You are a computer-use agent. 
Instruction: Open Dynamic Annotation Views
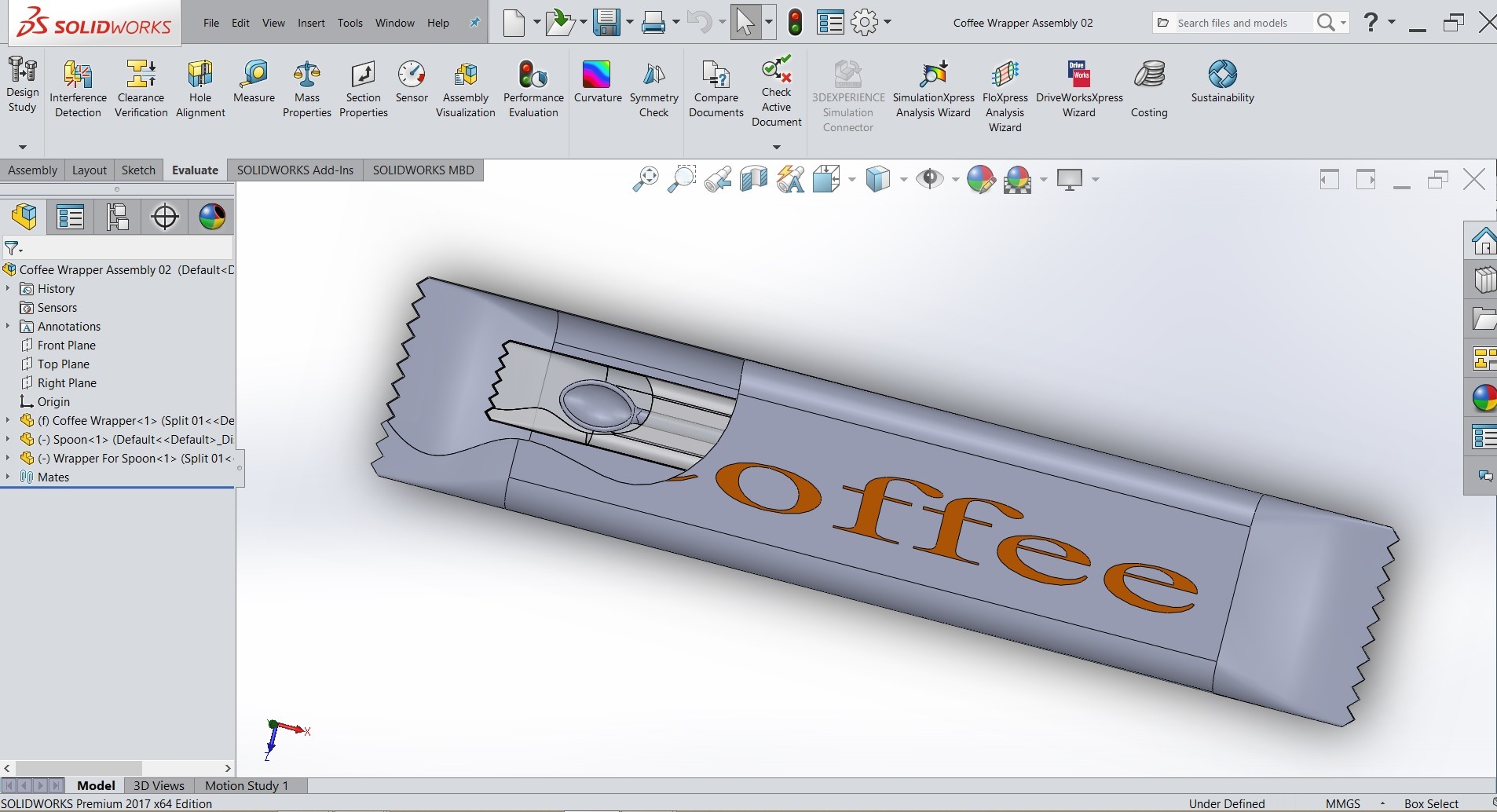(x=790, y=179)
